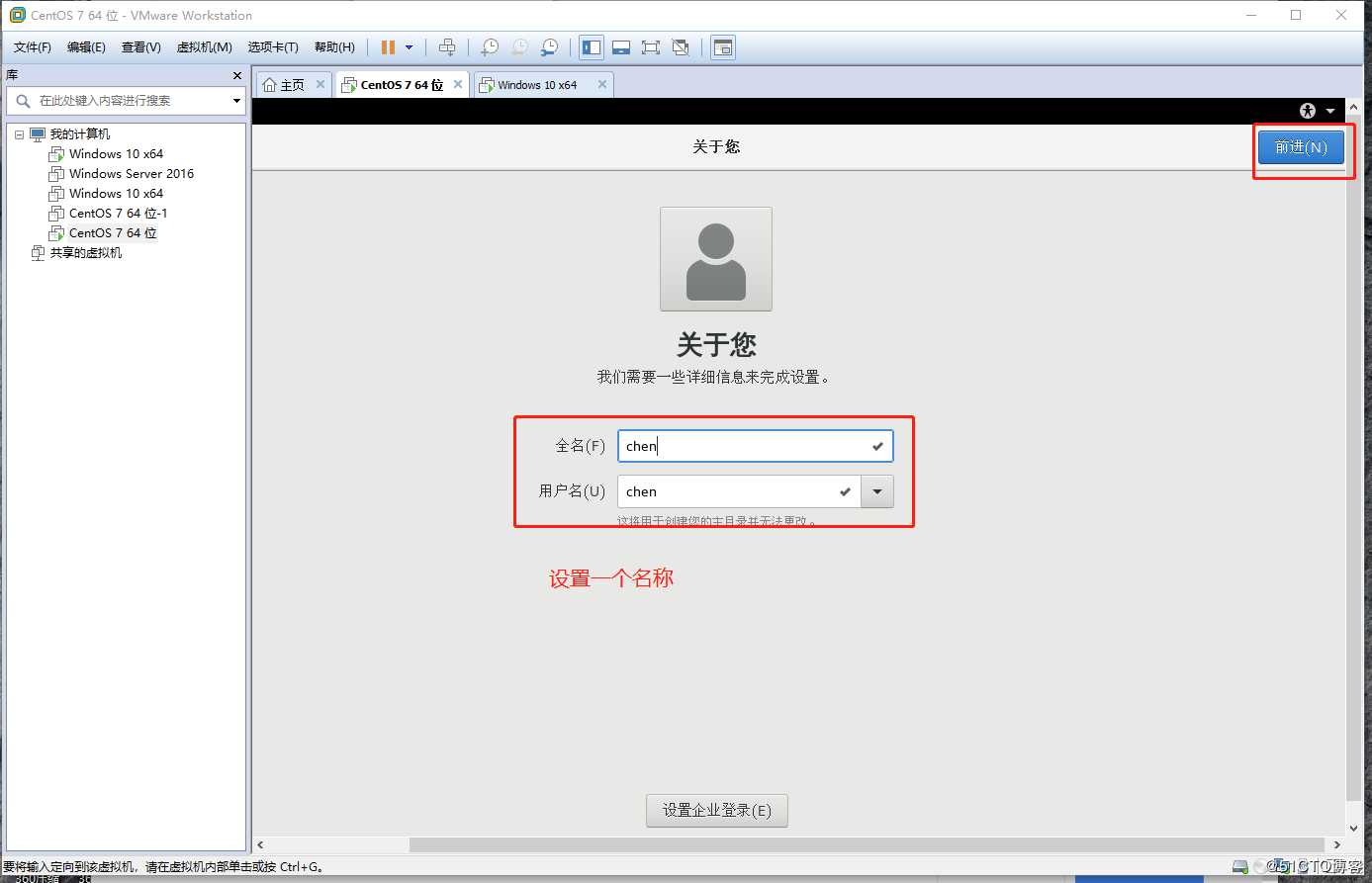
Task: Open the 帮助(H) menu
Action: [334, 47]
